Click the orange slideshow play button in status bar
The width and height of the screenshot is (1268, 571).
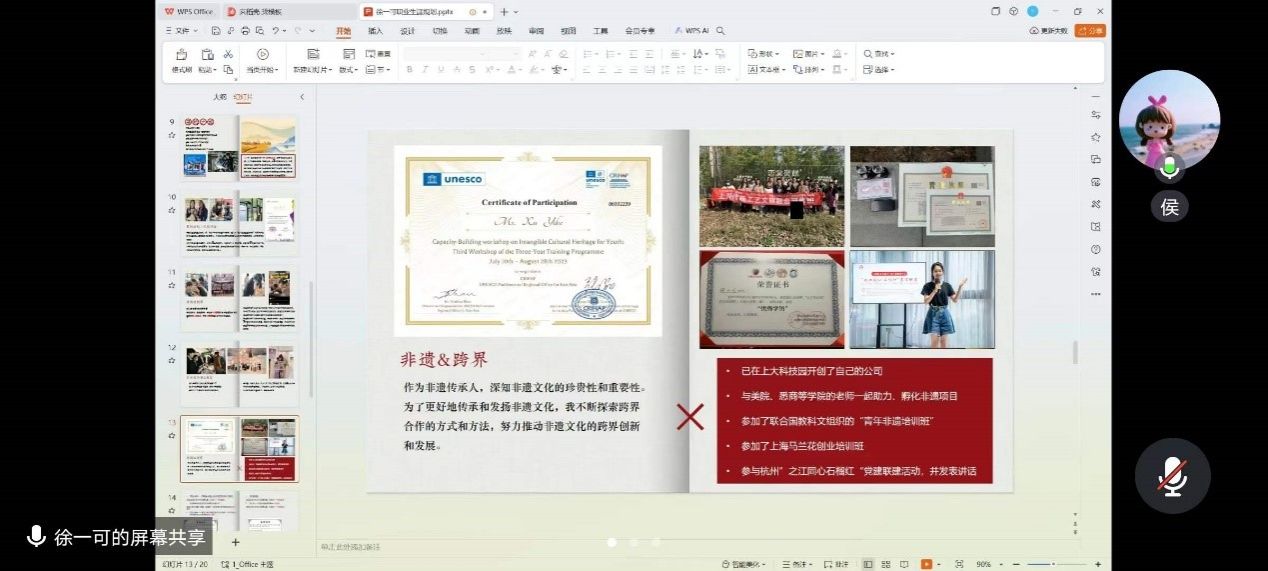(x=926, y=564)
